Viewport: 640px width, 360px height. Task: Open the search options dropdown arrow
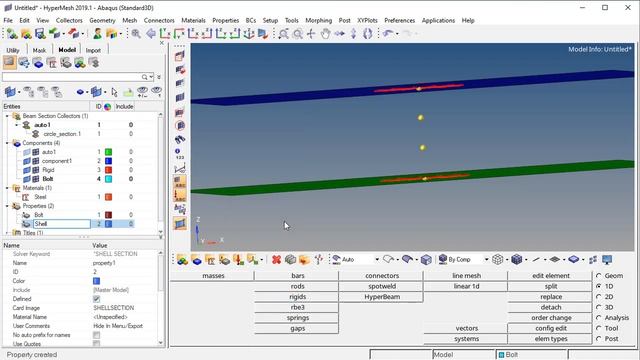pos(151,77)
